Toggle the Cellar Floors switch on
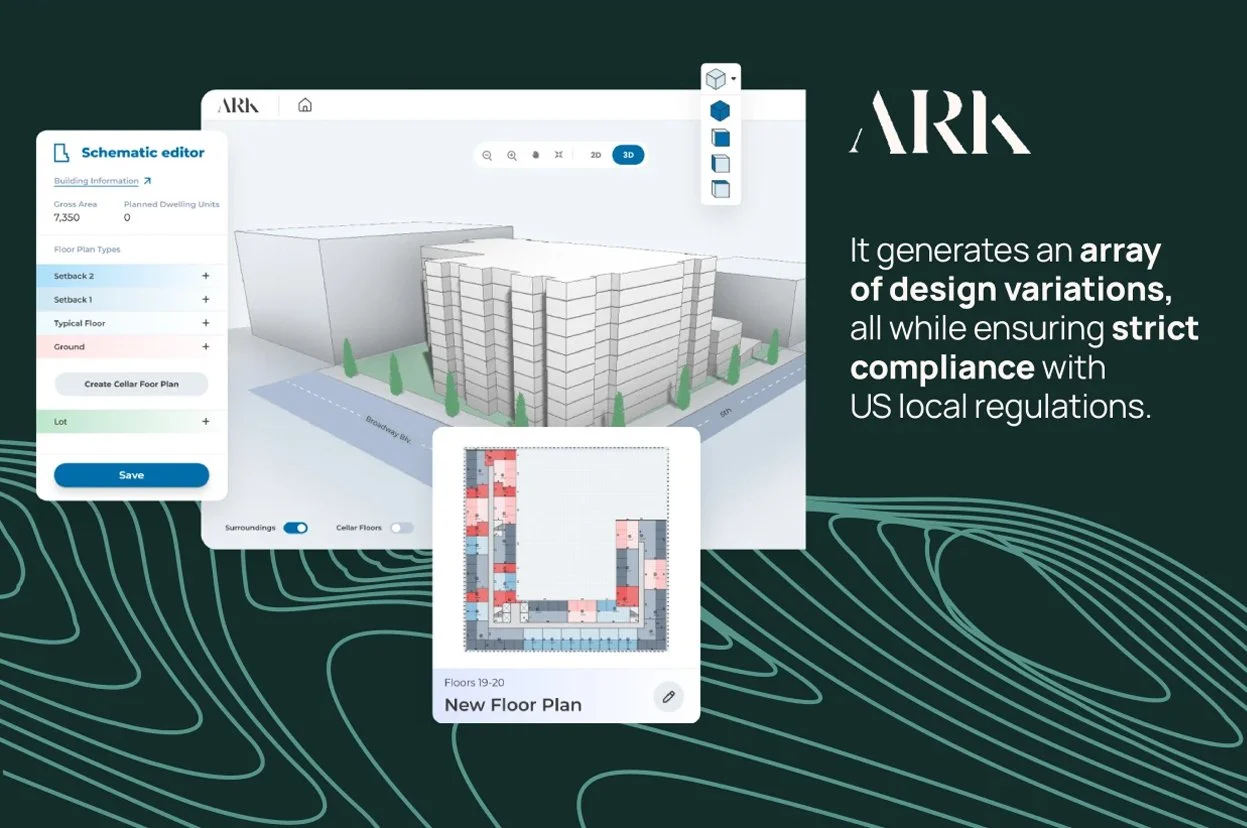This screenshot has width=1247, height=828. pyautogui.click(x=401, y=527)
